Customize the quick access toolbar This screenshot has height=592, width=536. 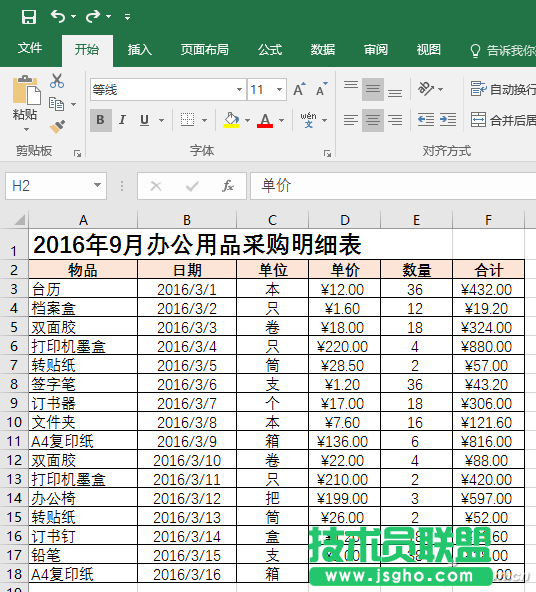coord(128,17)
